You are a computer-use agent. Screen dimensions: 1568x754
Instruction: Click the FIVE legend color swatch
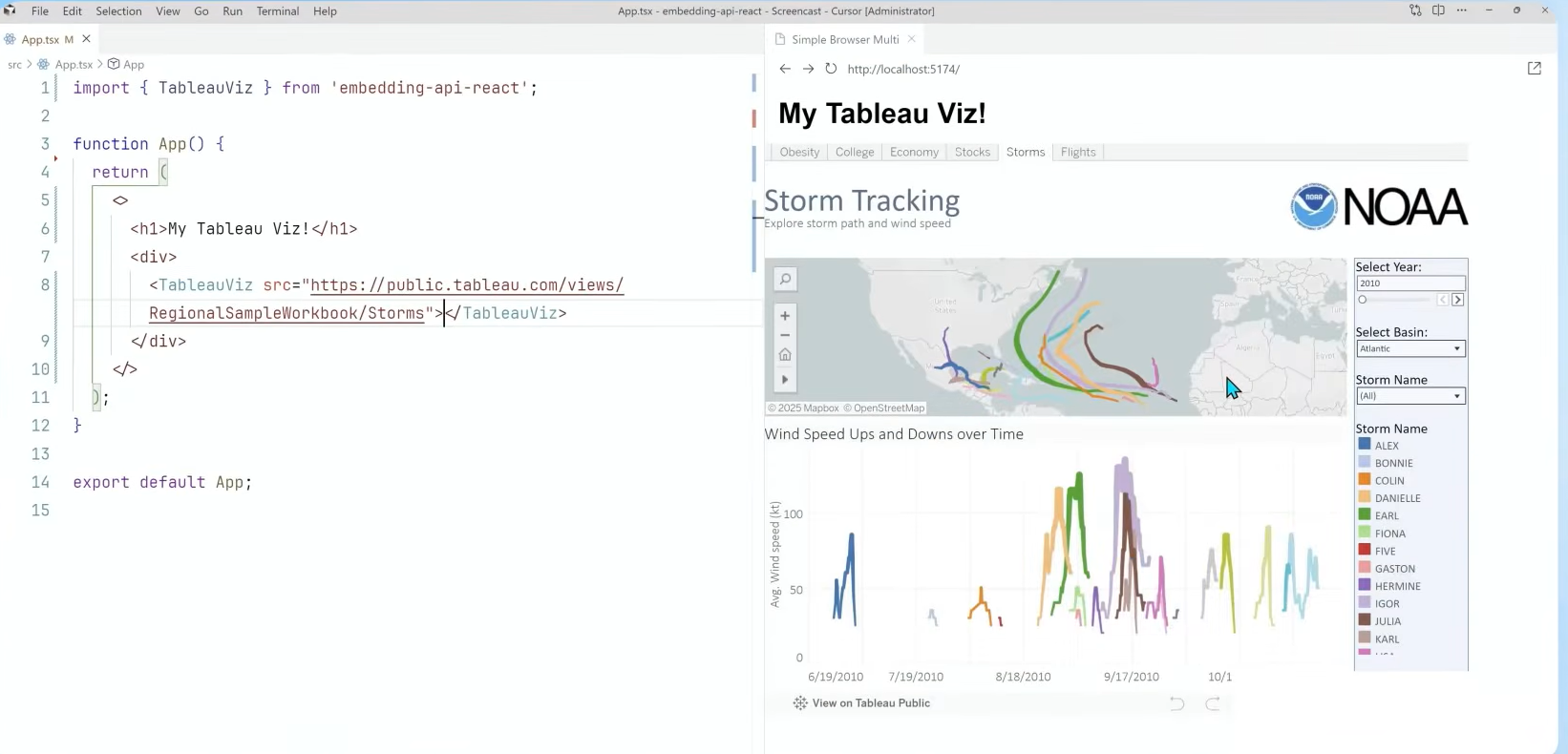click(1365, 551)
